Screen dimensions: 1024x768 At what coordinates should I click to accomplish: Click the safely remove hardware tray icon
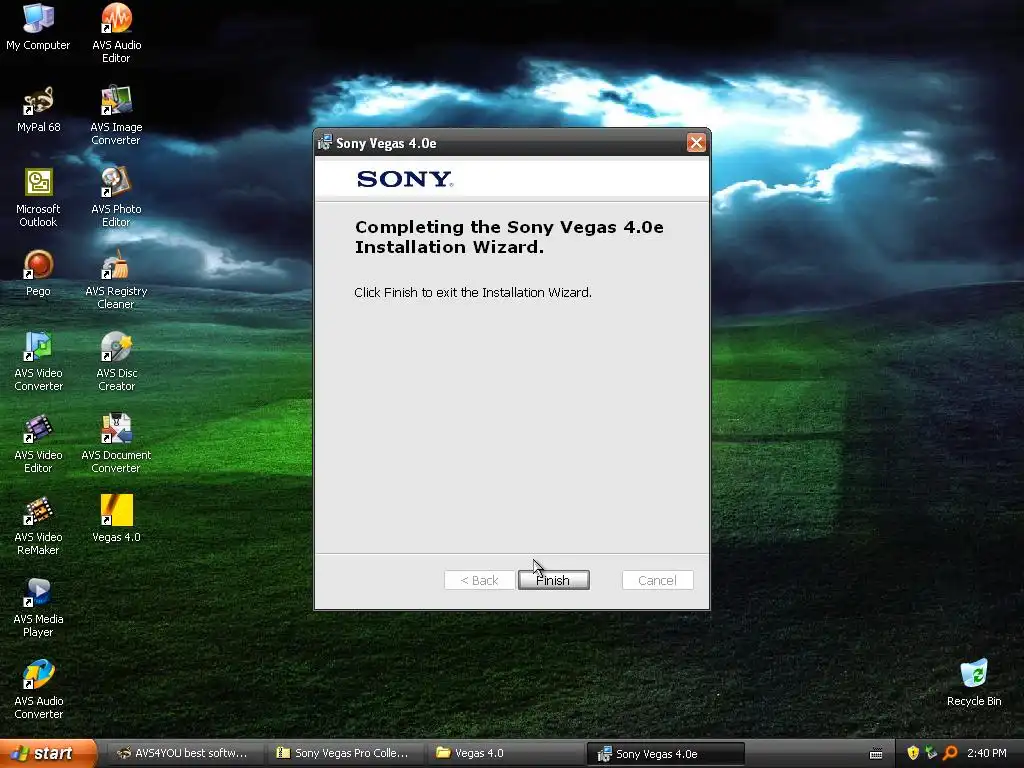(x=931, y=753)
